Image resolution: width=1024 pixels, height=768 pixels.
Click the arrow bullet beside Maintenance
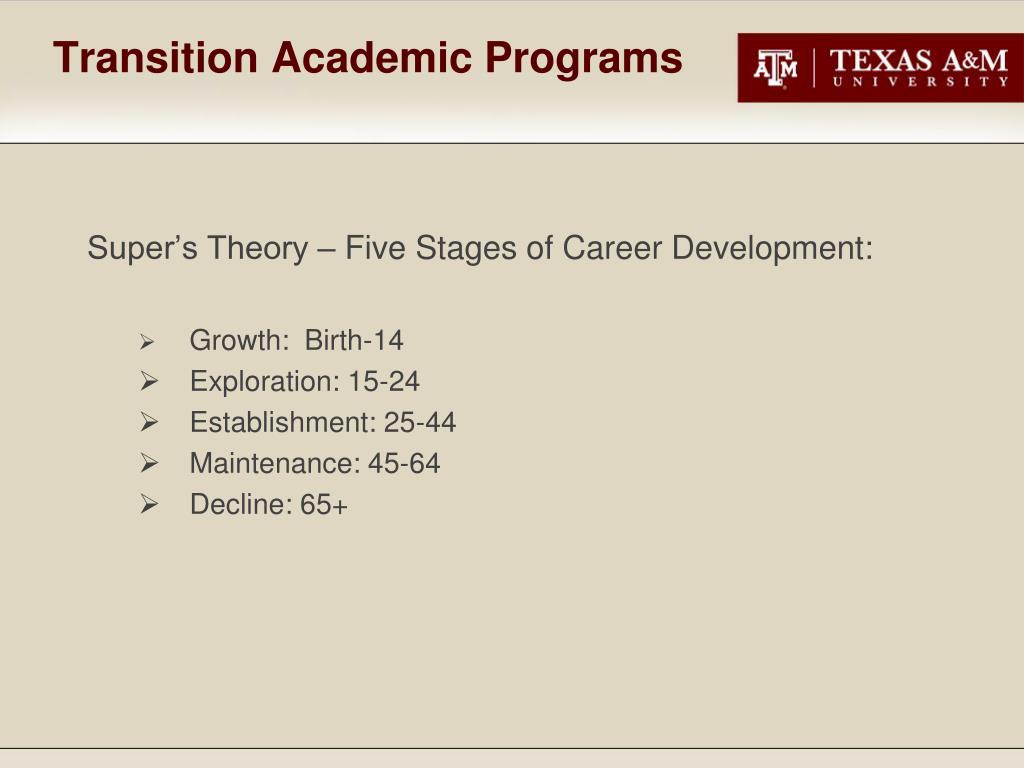[149, 463]
